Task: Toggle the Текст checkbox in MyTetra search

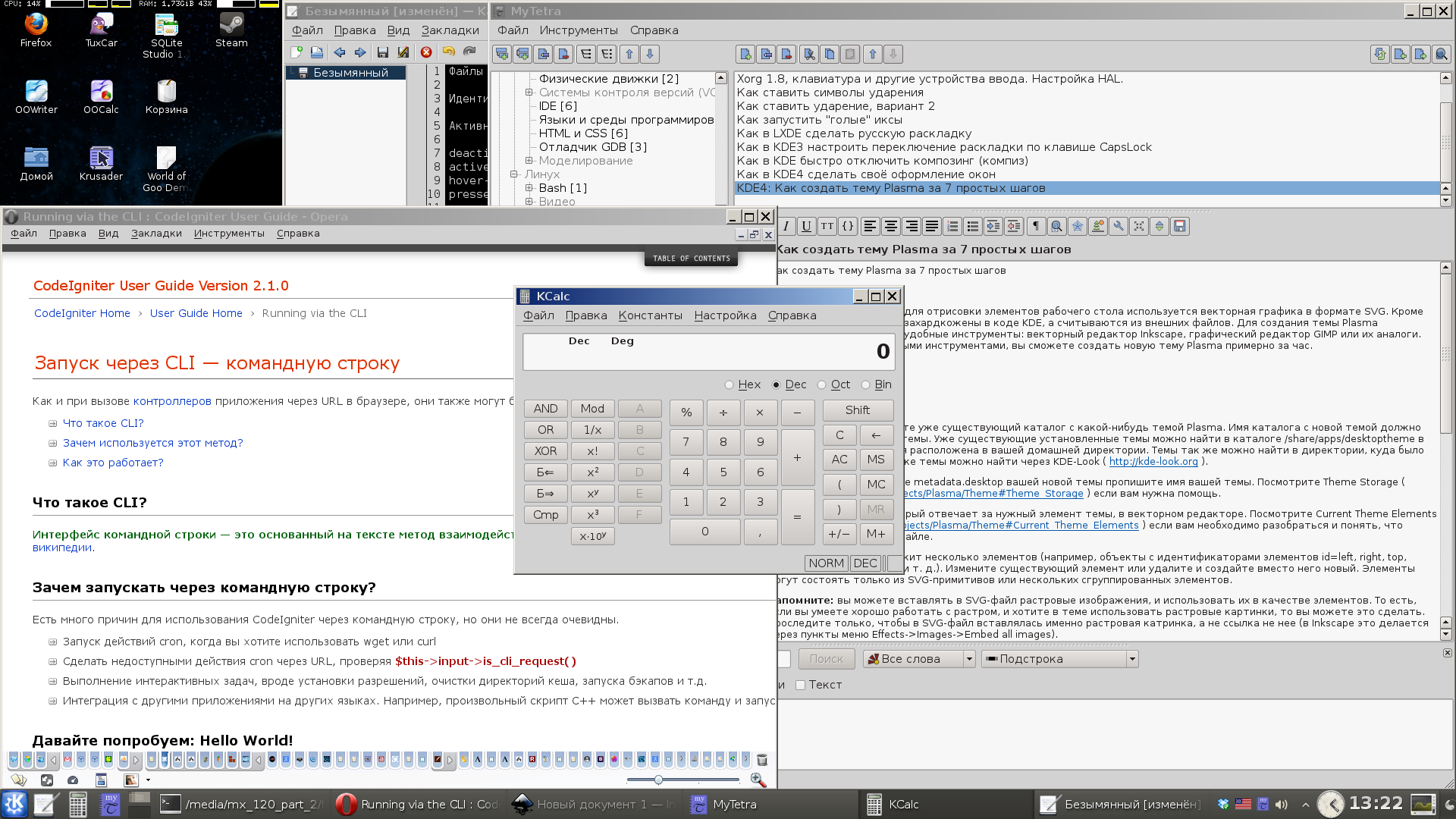Action: click(x=800, y=685)
